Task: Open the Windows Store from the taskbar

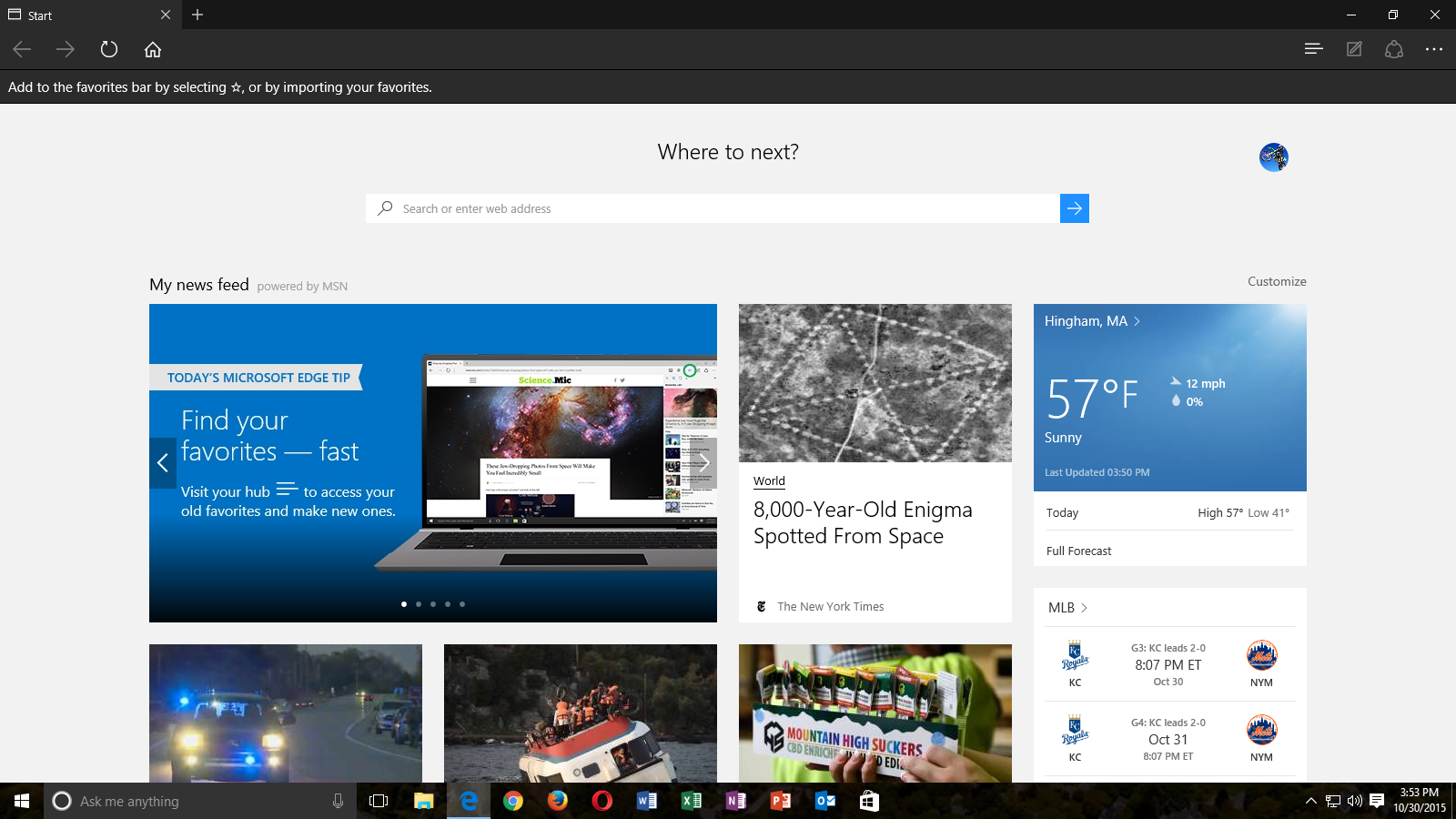Action: pos(870,801)
